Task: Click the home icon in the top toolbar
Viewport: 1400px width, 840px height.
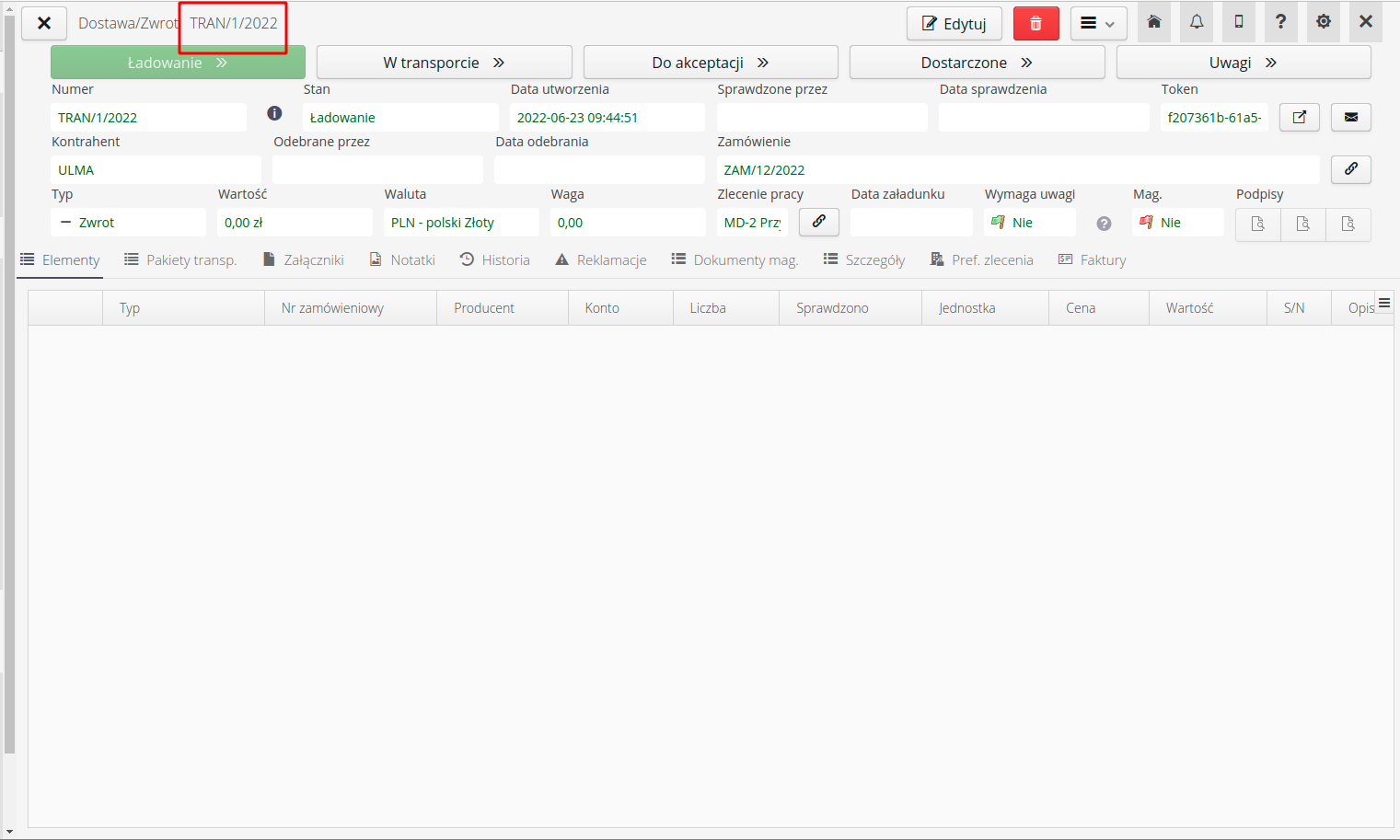Action: tap(1154, 21)
